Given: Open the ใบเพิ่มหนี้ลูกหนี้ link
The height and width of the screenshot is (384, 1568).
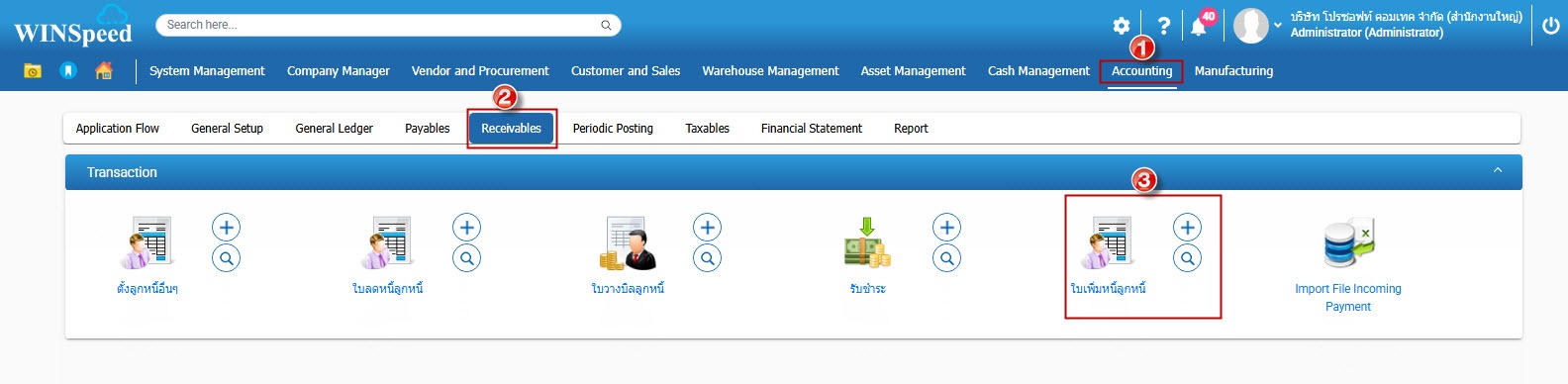Looking at the screenshot, I should [x=1108, y=289].
